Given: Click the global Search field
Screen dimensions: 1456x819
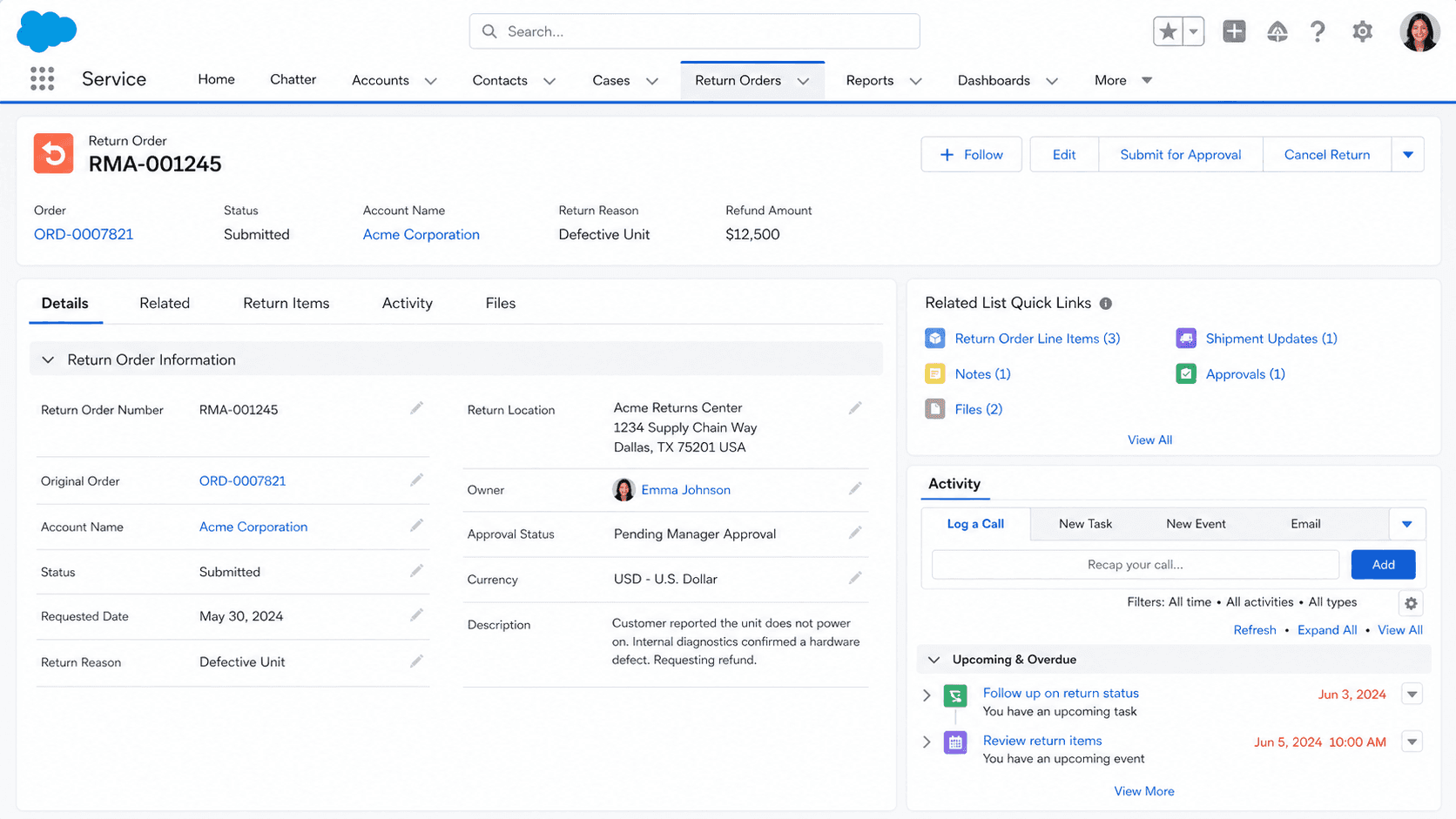Looking at the screenshot, I should (x=694, y=31).
